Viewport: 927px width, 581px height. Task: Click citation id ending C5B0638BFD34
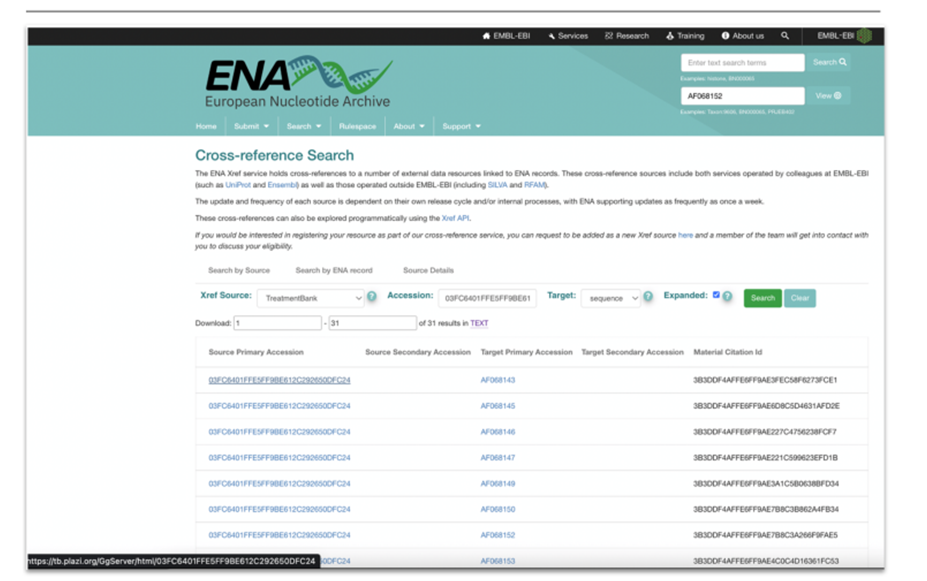tap(766, 483)
